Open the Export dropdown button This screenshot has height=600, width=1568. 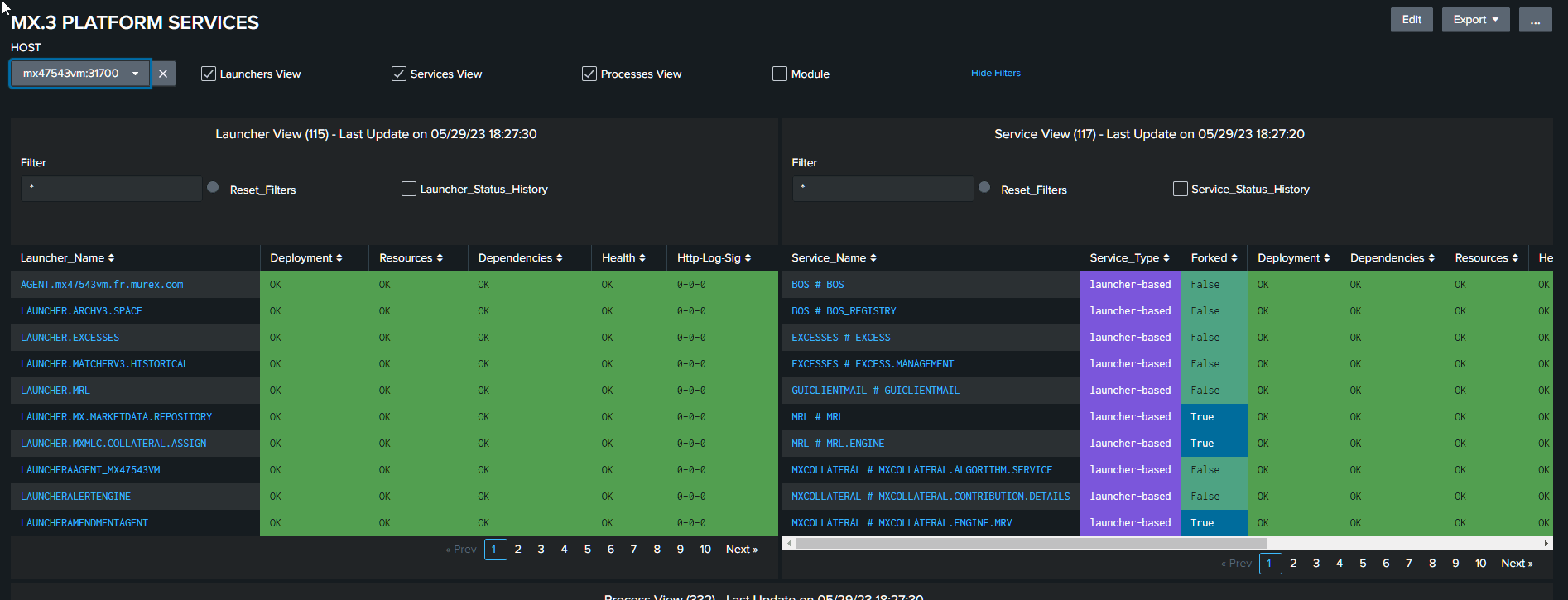(x=1475, y=20)
